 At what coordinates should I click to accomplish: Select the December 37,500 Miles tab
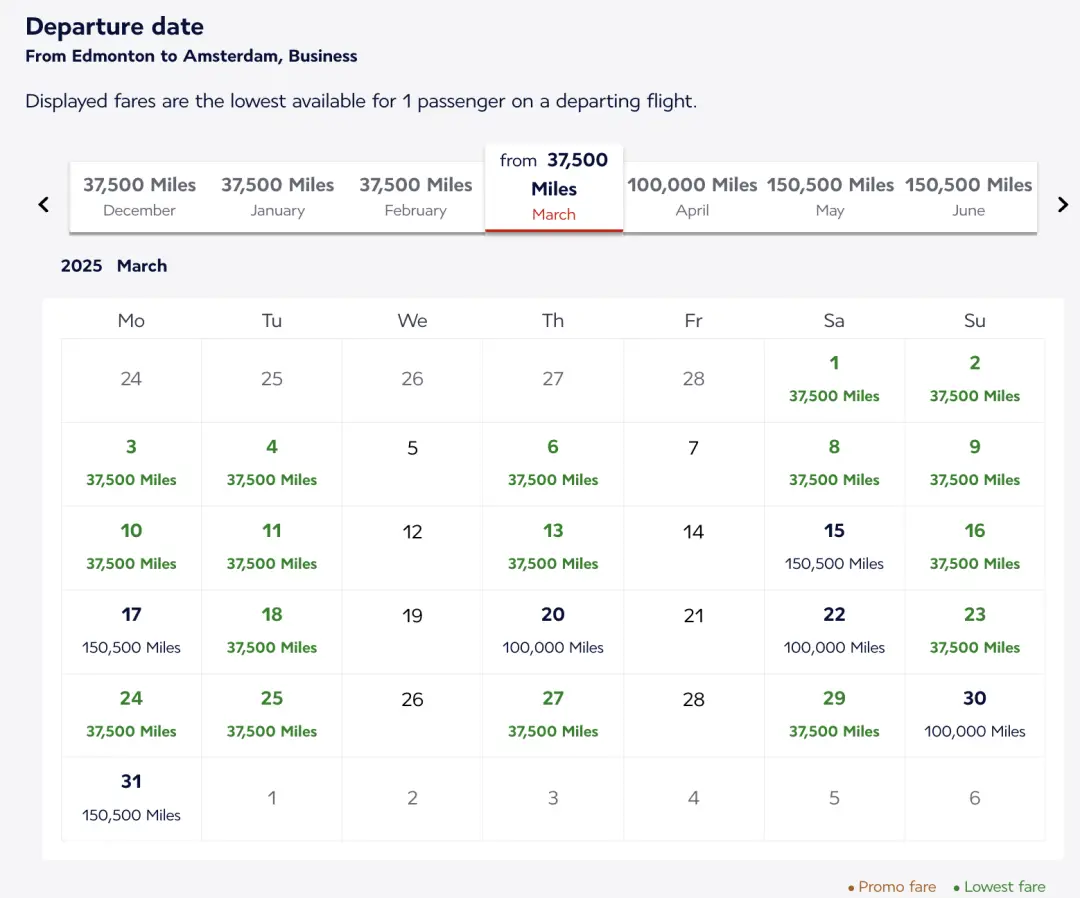pos(139,196)
